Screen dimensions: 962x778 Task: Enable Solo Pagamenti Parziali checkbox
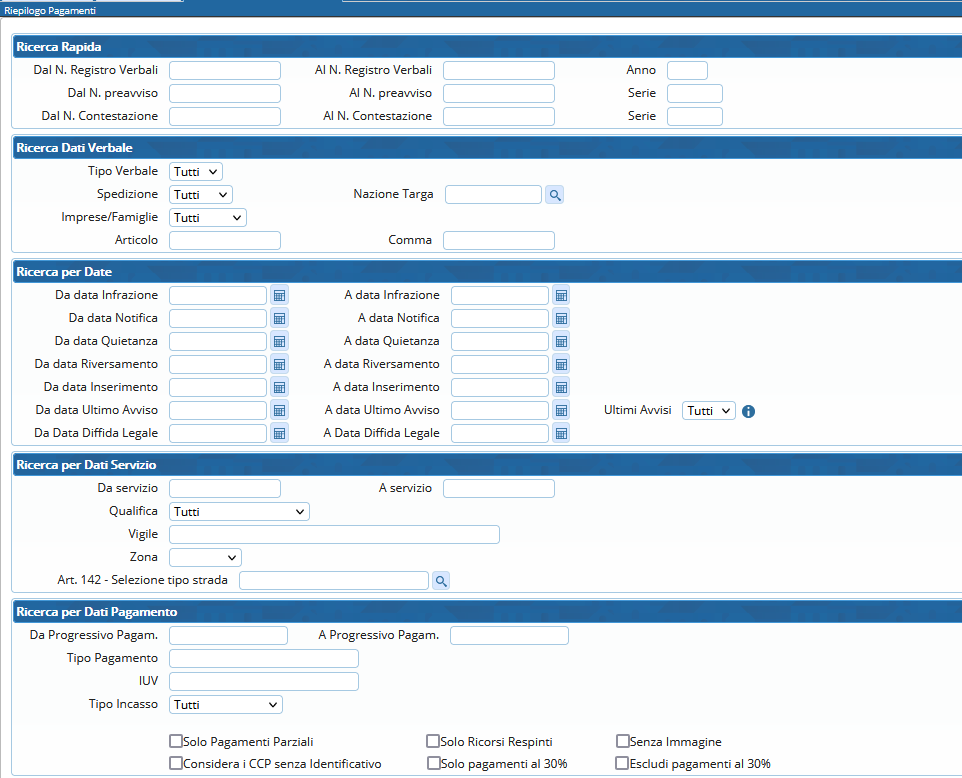tap(176, 742)
